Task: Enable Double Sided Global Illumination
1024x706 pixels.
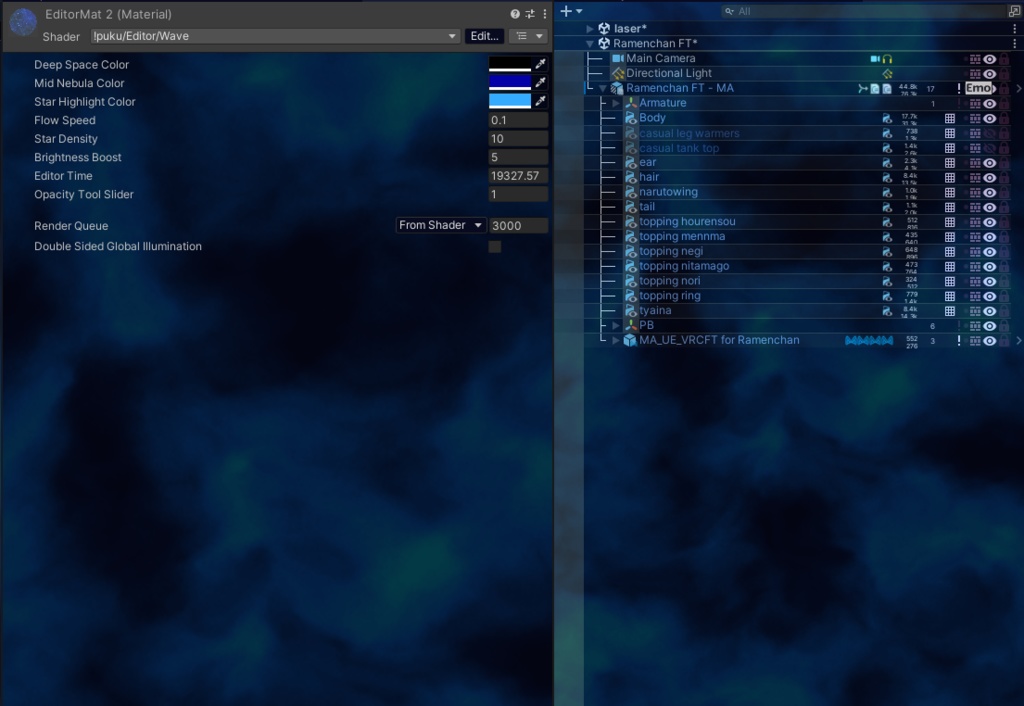Action: [x=495, y=246]
